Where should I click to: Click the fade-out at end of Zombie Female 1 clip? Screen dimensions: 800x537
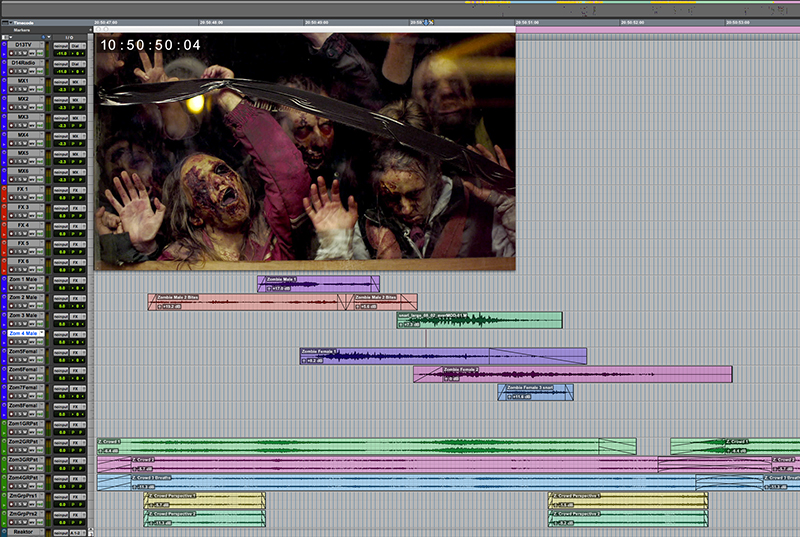coord(537,356)
